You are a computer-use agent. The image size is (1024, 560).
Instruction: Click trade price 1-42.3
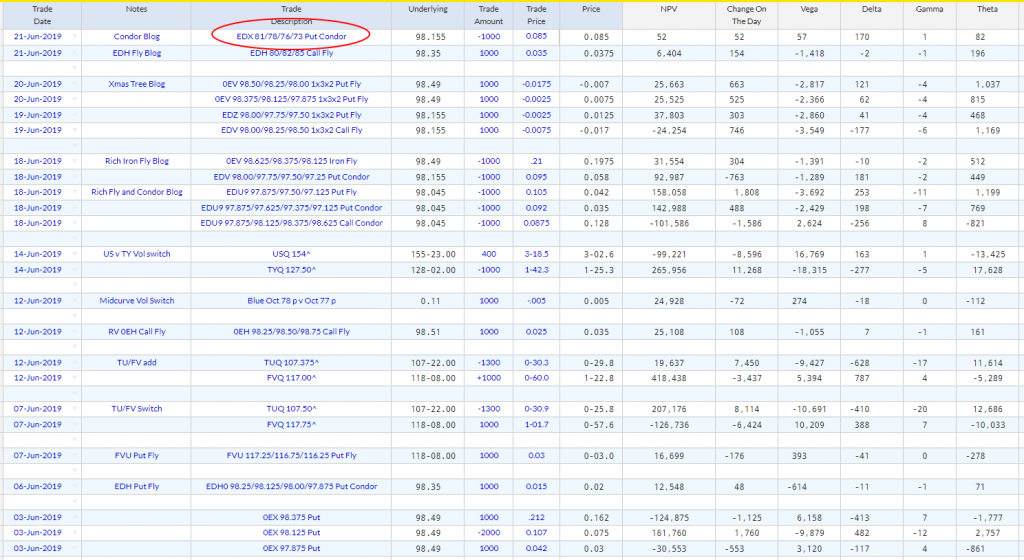click(x=537, y=270)
